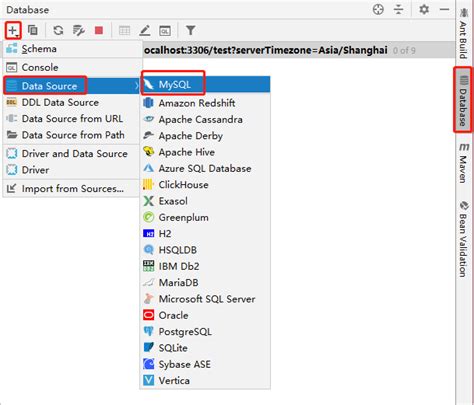Open the Bean Validation side tab
This screenshot has width=474, height=405.
[x=464, y=239]
